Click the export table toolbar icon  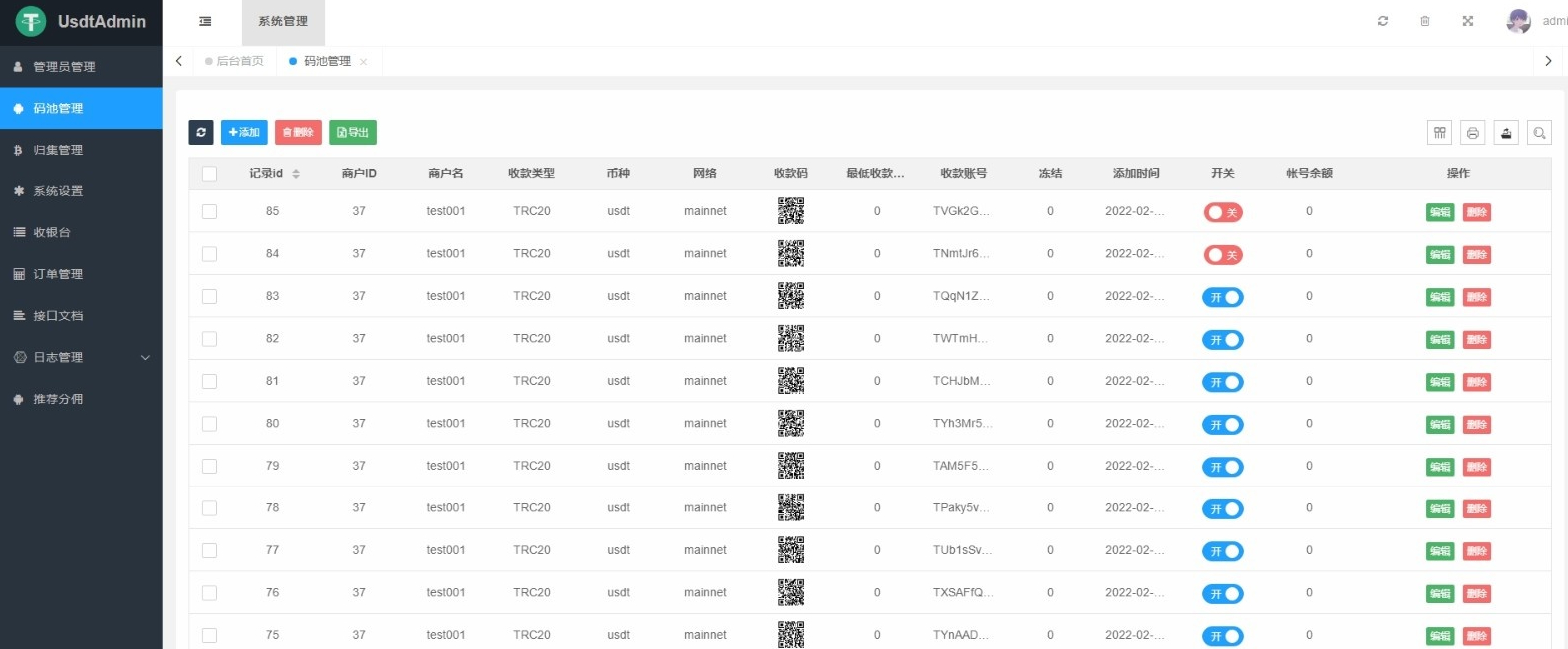(1506, 132)
